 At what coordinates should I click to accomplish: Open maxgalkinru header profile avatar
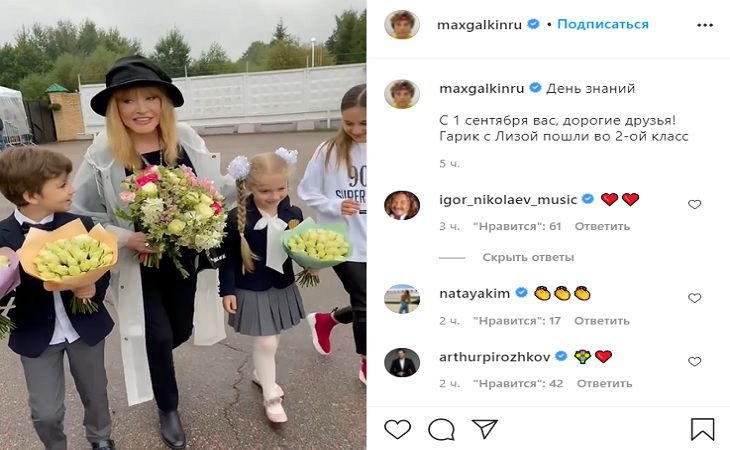[402, 24]
